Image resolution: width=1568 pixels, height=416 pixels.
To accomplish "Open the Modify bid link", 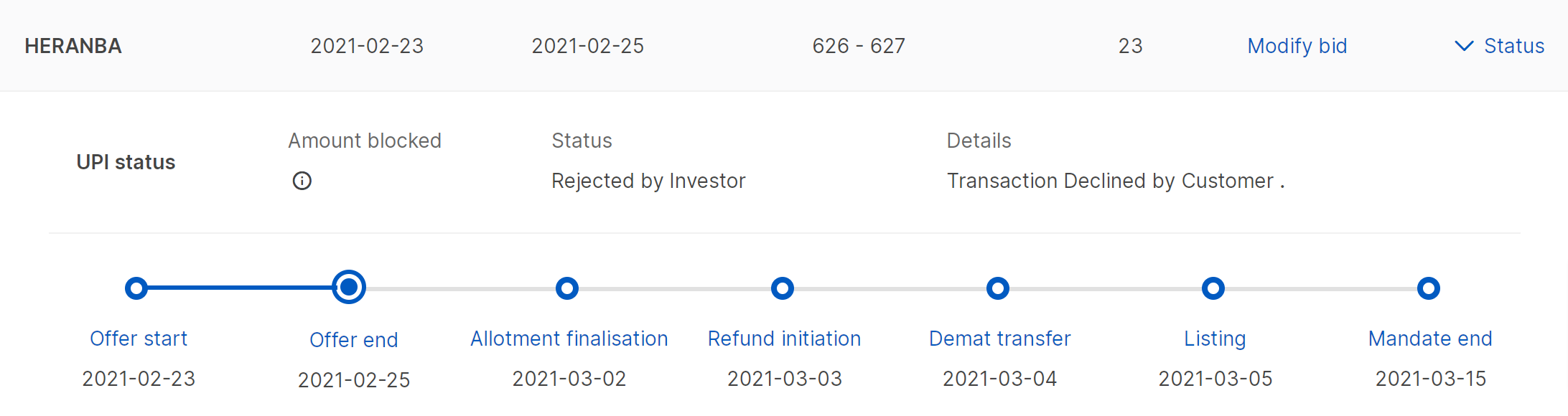I will click(x=1297, y=47).
